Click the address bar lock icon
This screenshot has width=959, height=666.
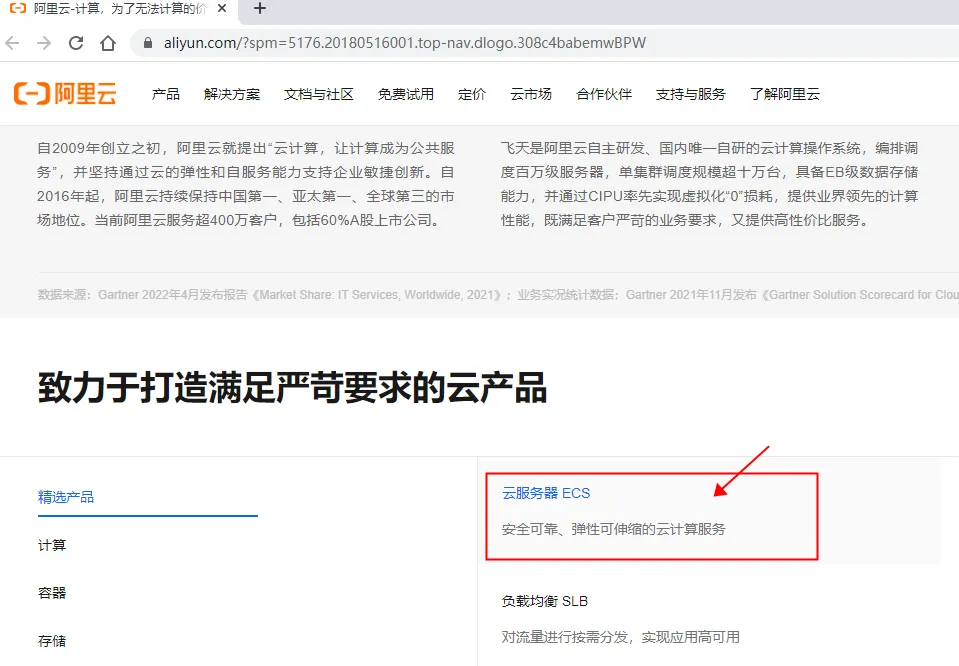click(x=147, y=43)
